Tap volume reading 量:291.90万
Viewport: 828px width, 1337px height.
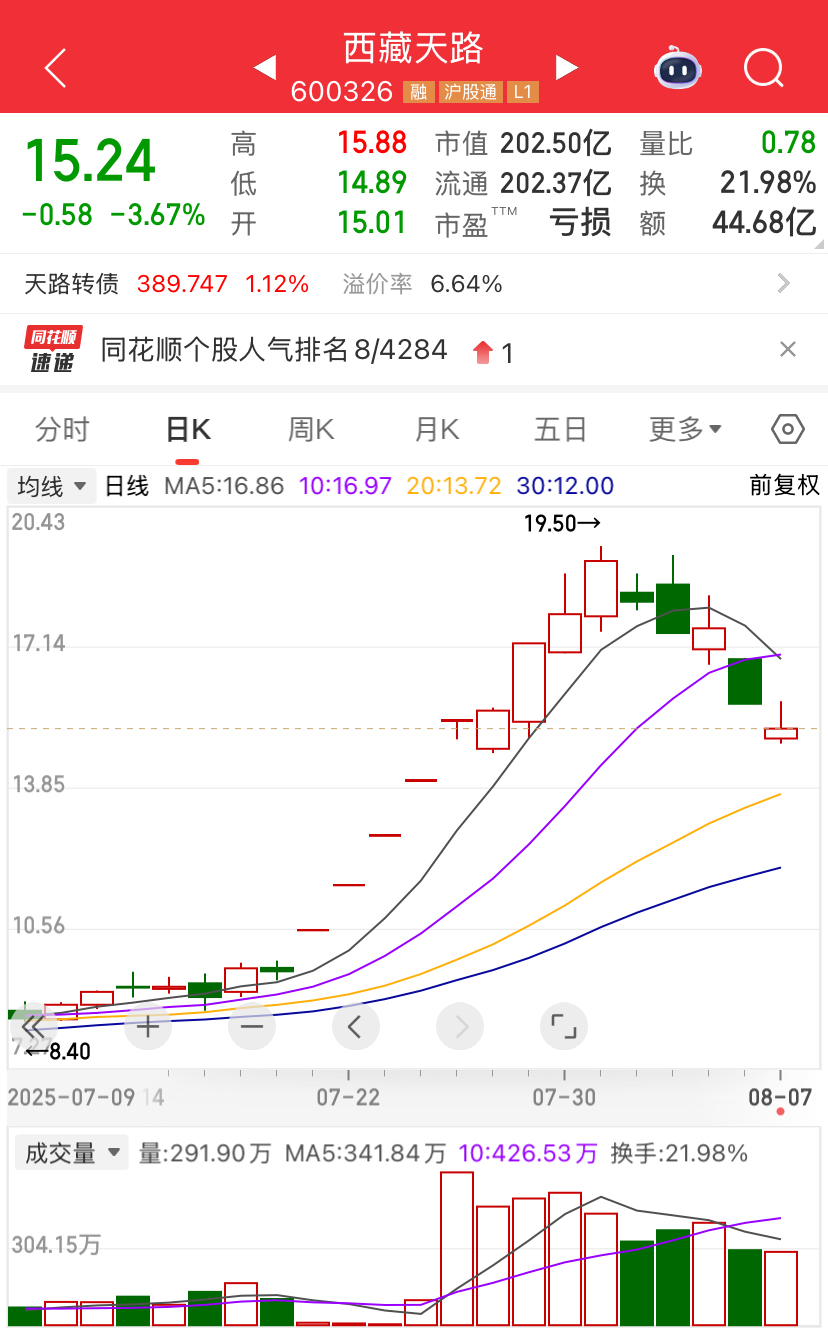point(205,1153)
